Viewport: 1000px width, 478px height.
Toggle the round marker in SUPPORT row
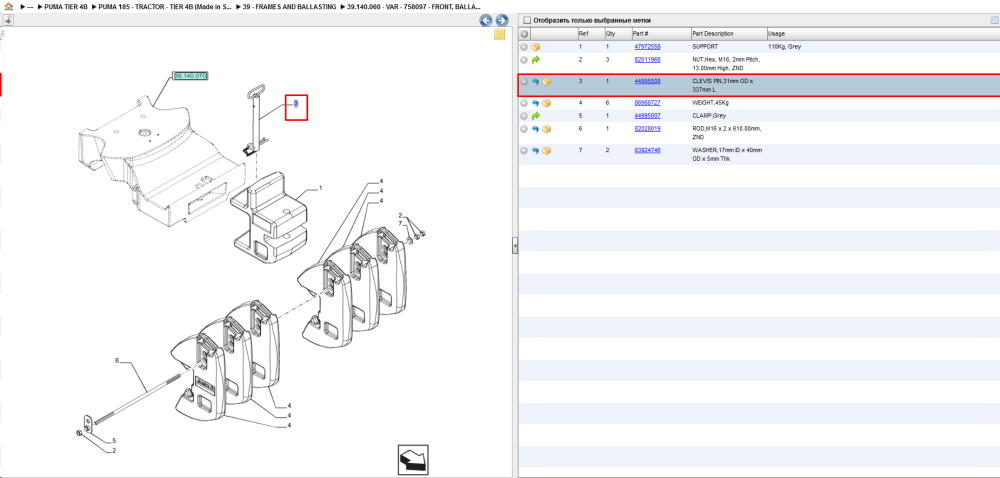point(524,47)
